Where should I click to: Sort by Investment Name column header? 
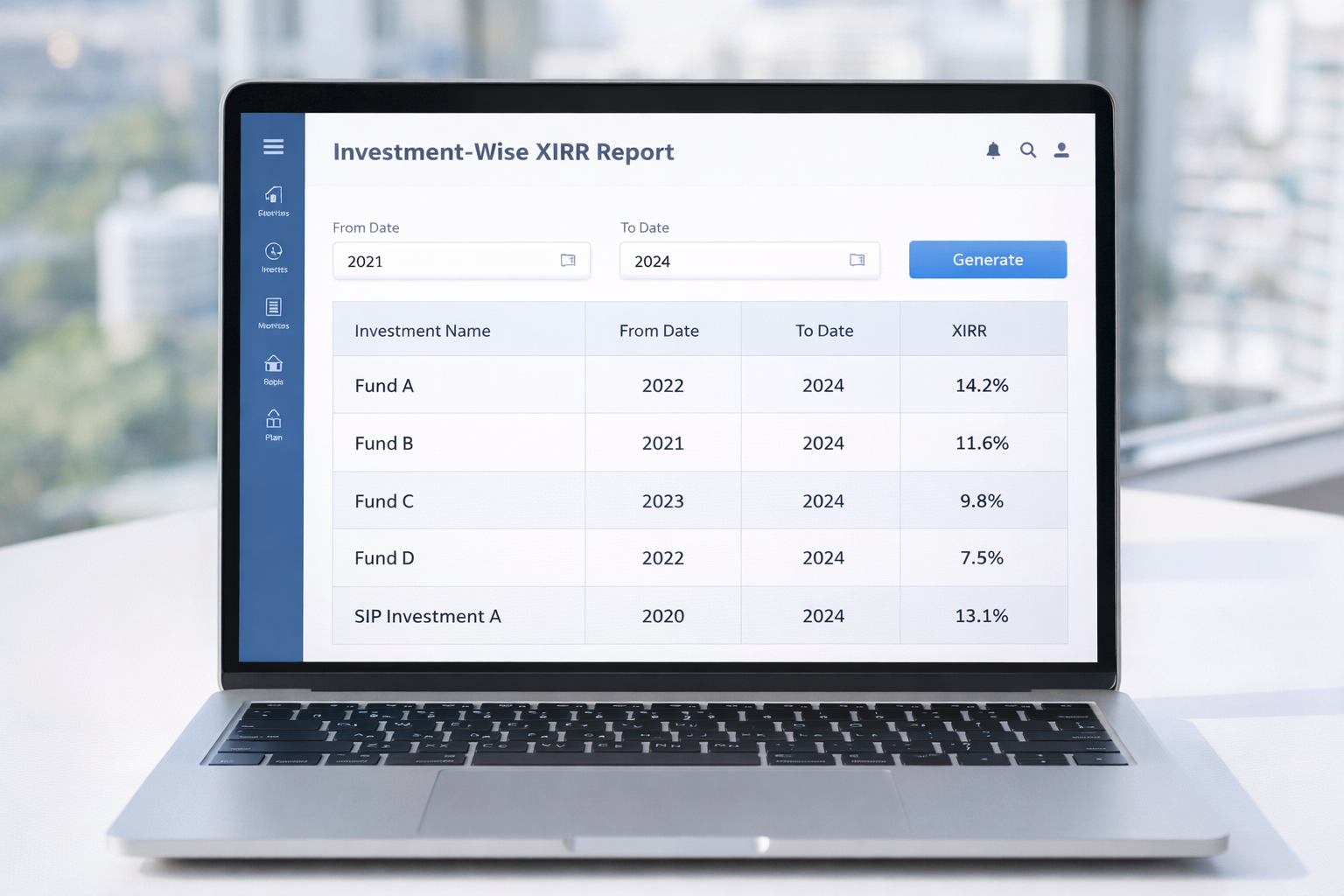[x=422, y=331]
